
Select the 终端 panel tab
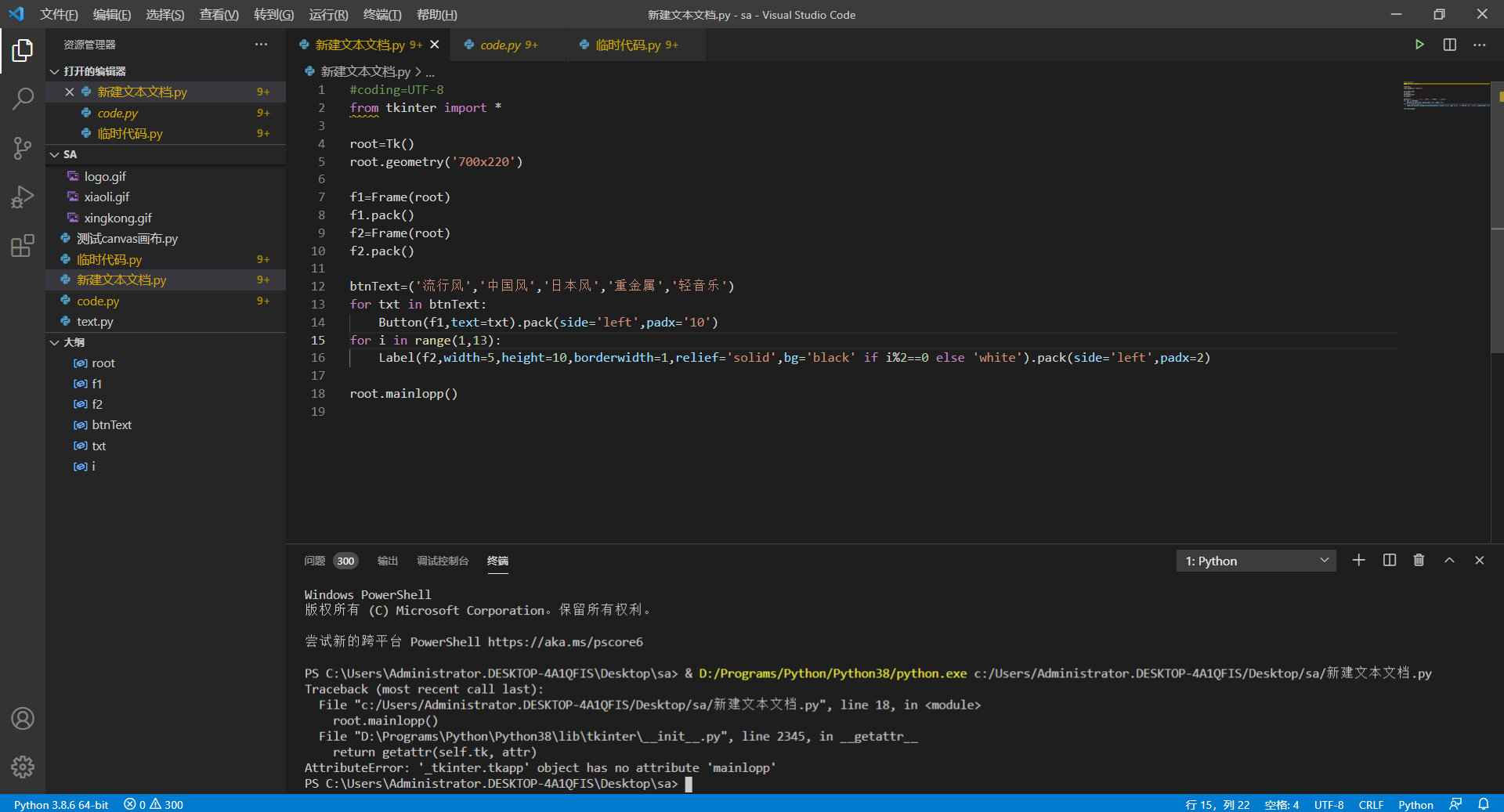497,561
